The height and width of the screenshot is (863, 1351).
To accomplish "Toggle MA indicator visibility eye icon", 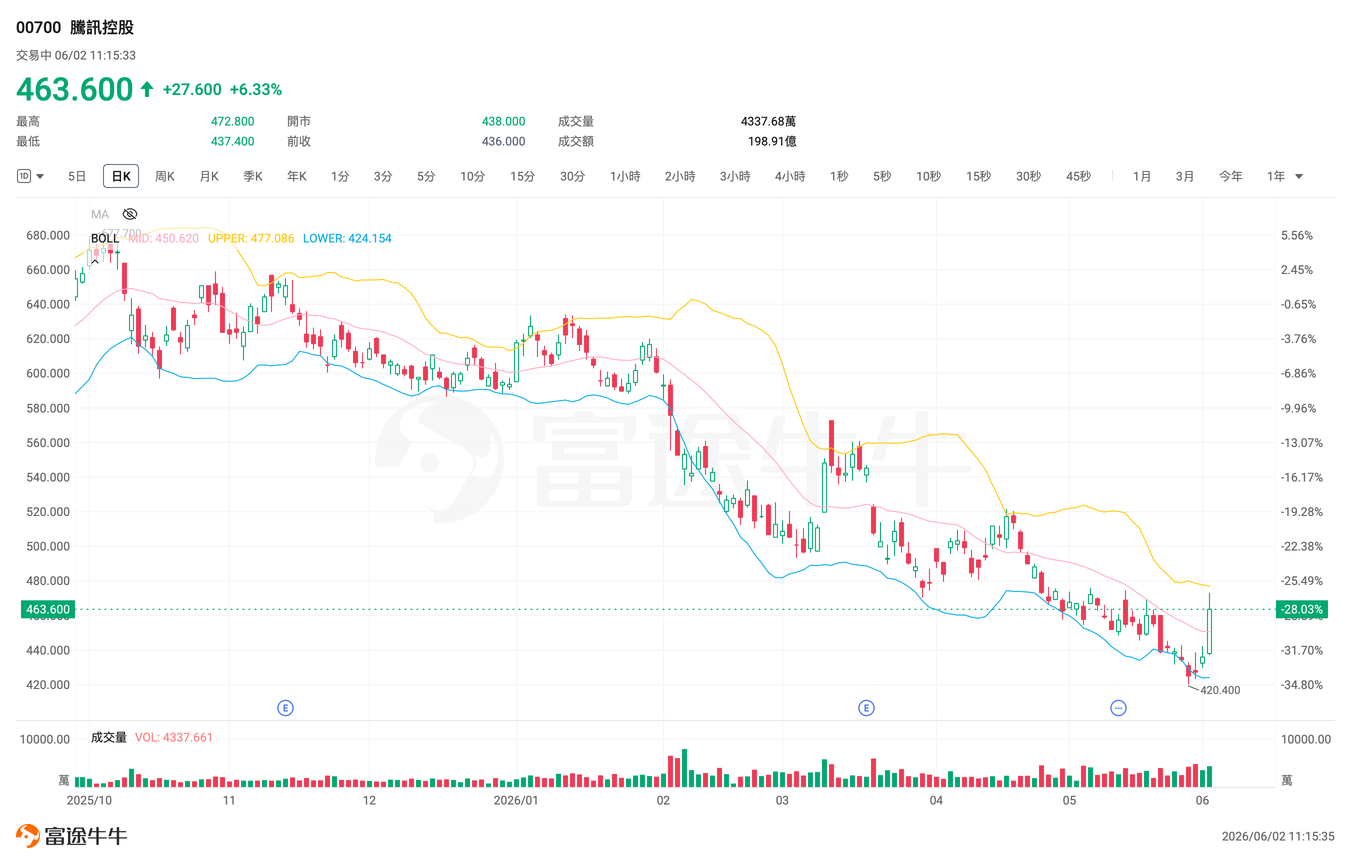I will (x=130, y=214).
